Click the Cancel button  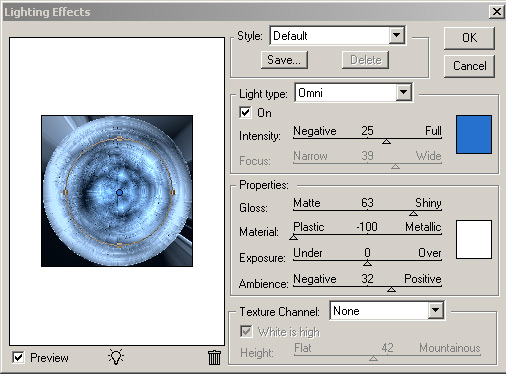(469, 66)
